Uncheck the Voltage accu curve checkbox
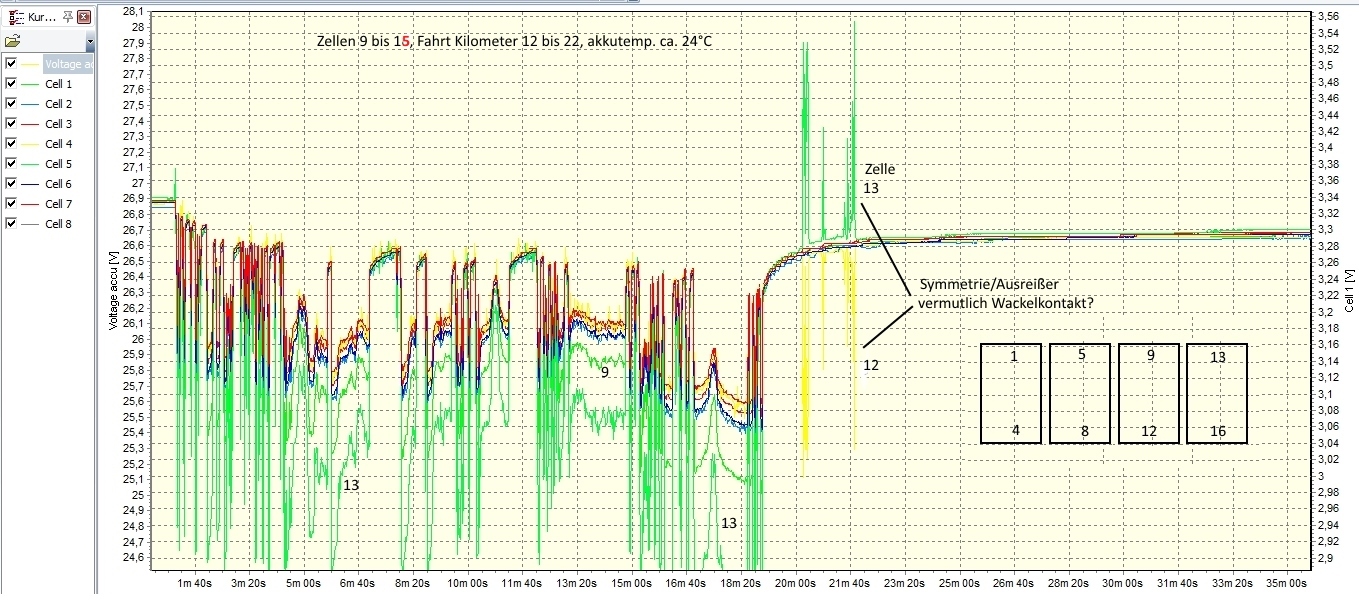 coord(11,64)
